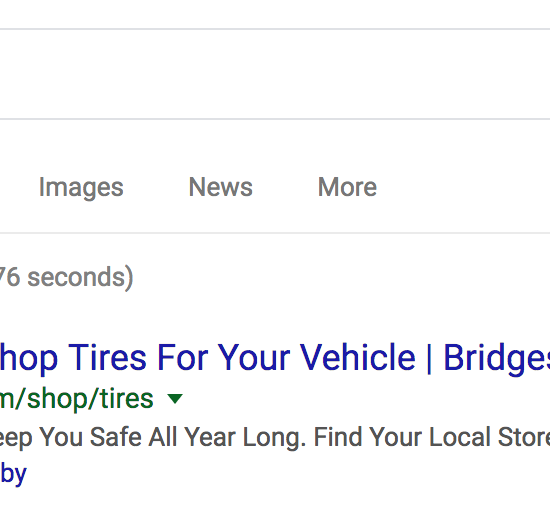Click the word "Long." in ad description
The image size is (550, 522).
point(274,437)
